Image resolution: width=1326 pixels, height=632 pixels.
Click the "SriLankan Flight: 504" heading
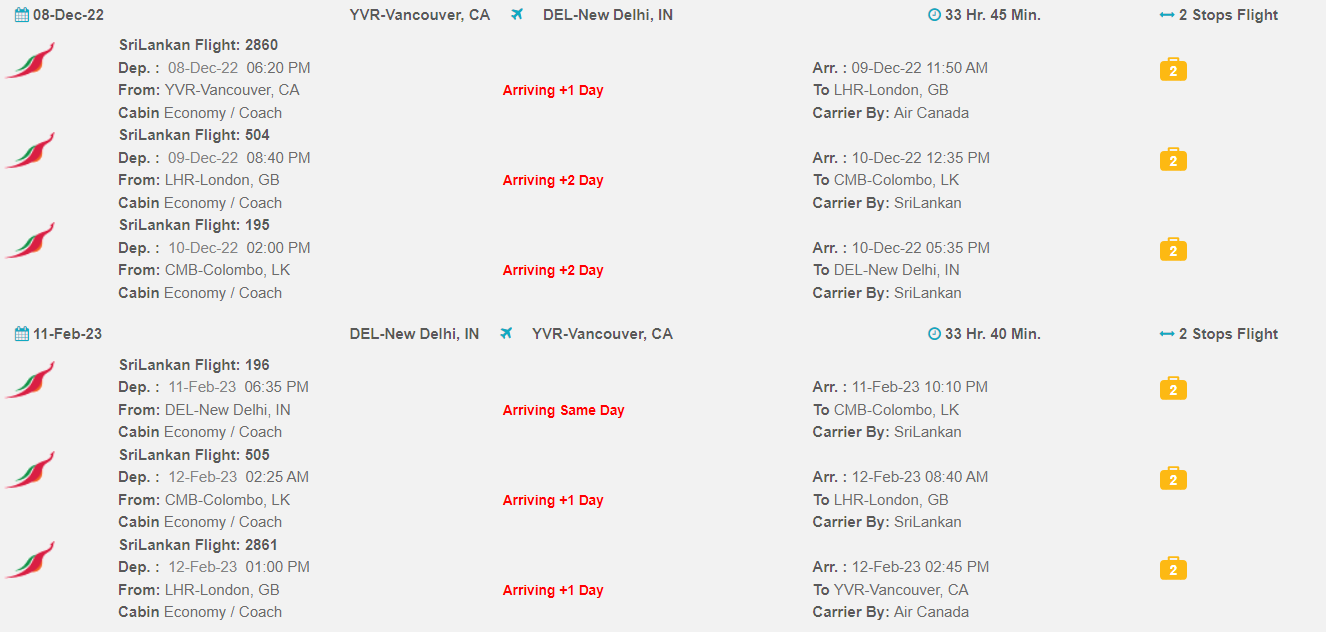click(x=194, y=135)
